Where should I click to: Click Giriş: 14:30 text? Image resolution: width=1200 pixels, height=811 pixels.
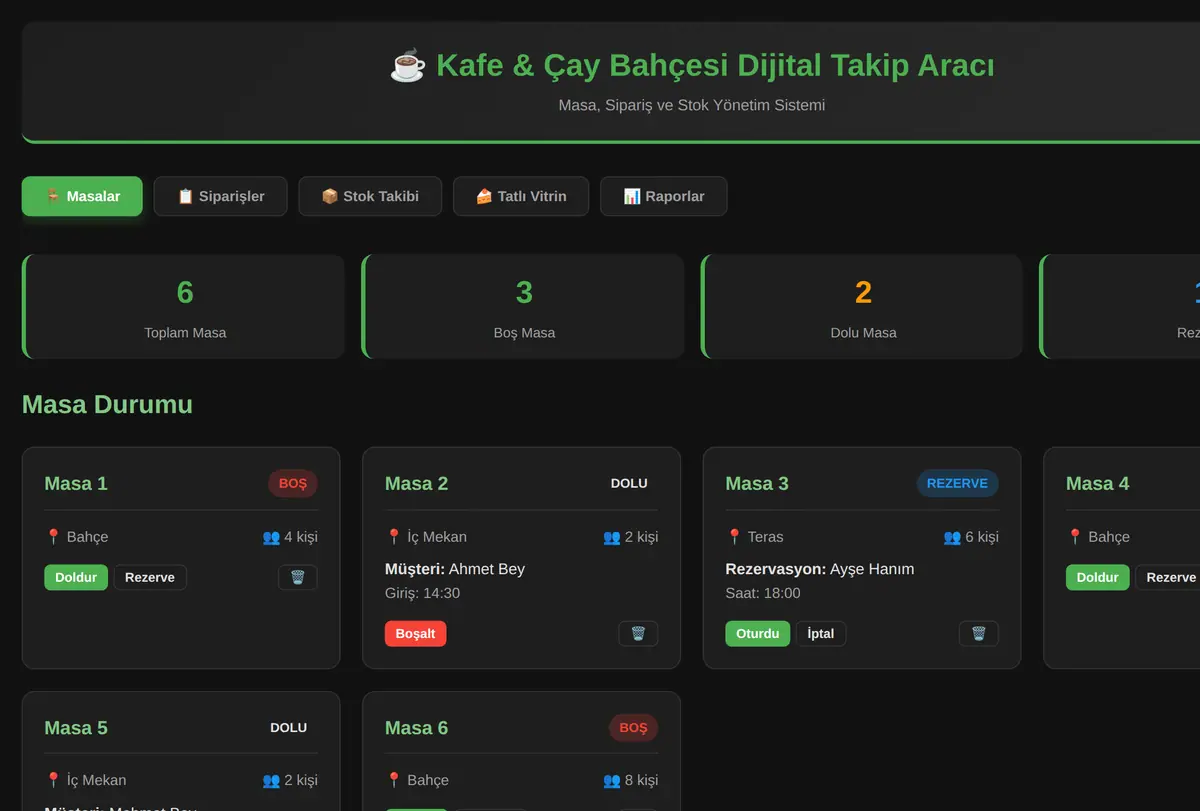pyautogui.click(x=422, y=593)
